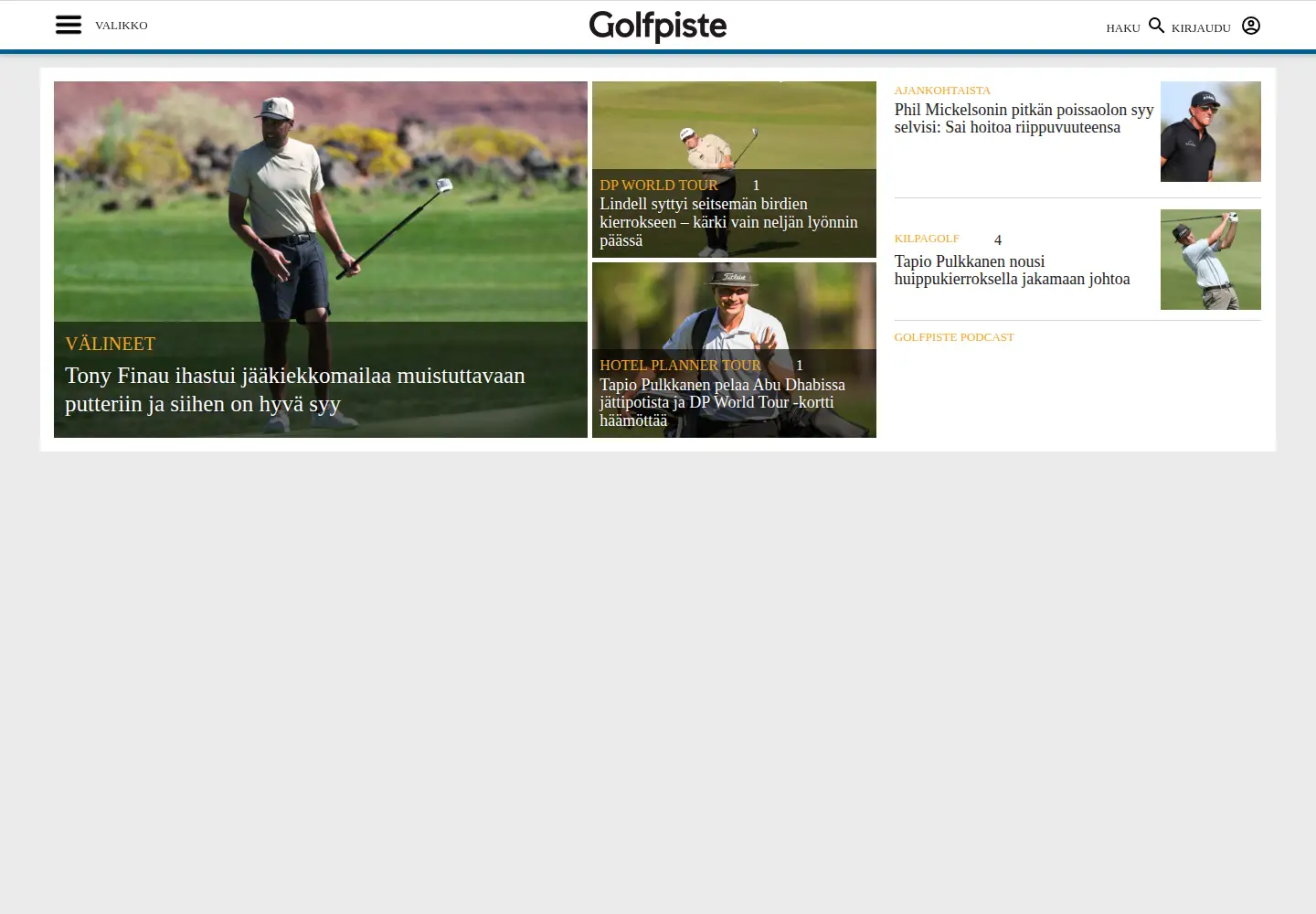Open the AJANKOHTAISTA category
This screenshot has height=914, width=1316.
tap(942, 90)
